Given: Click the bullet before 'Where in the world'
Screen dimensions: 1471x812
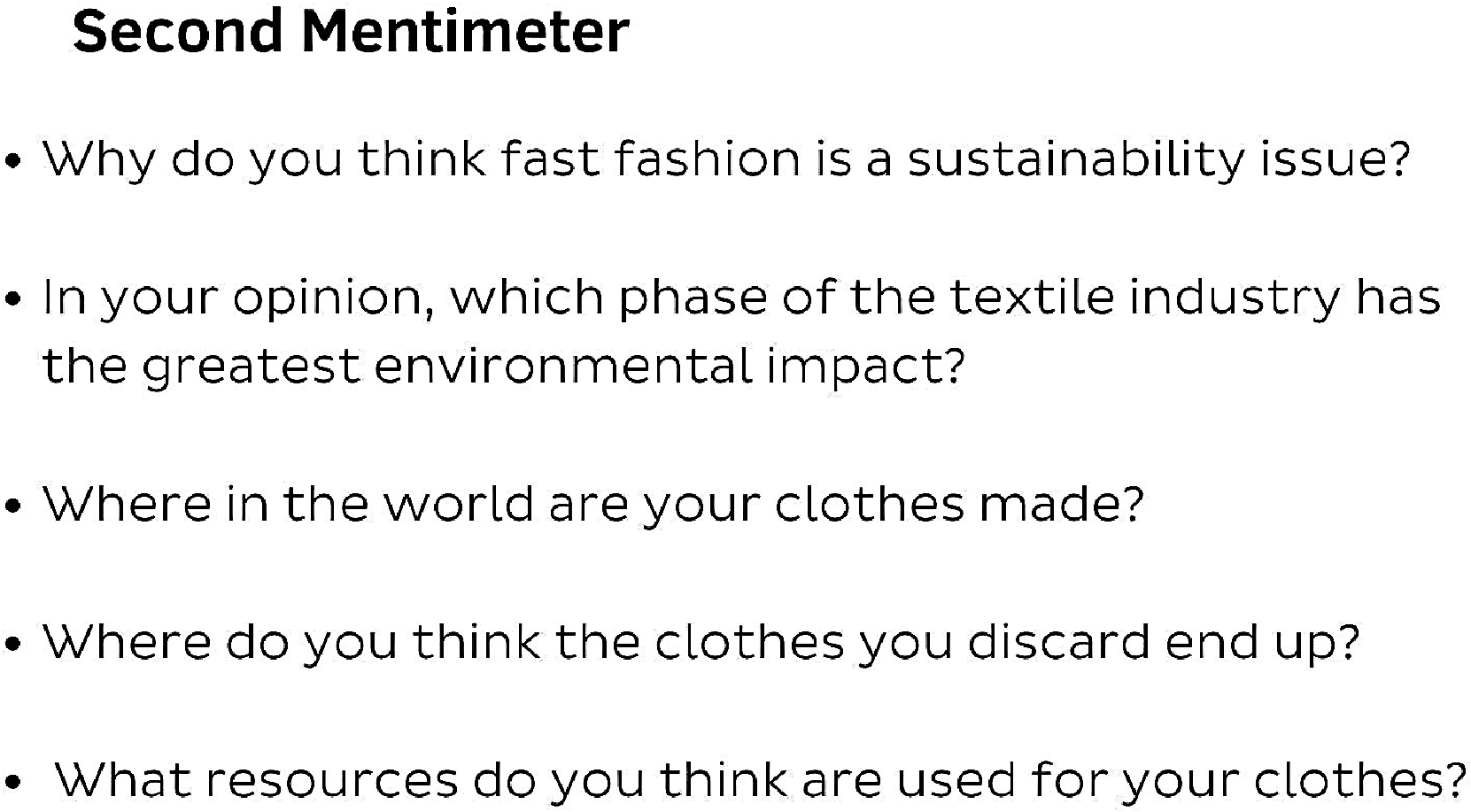Looking at the screenshot, I should coord(12,507).
